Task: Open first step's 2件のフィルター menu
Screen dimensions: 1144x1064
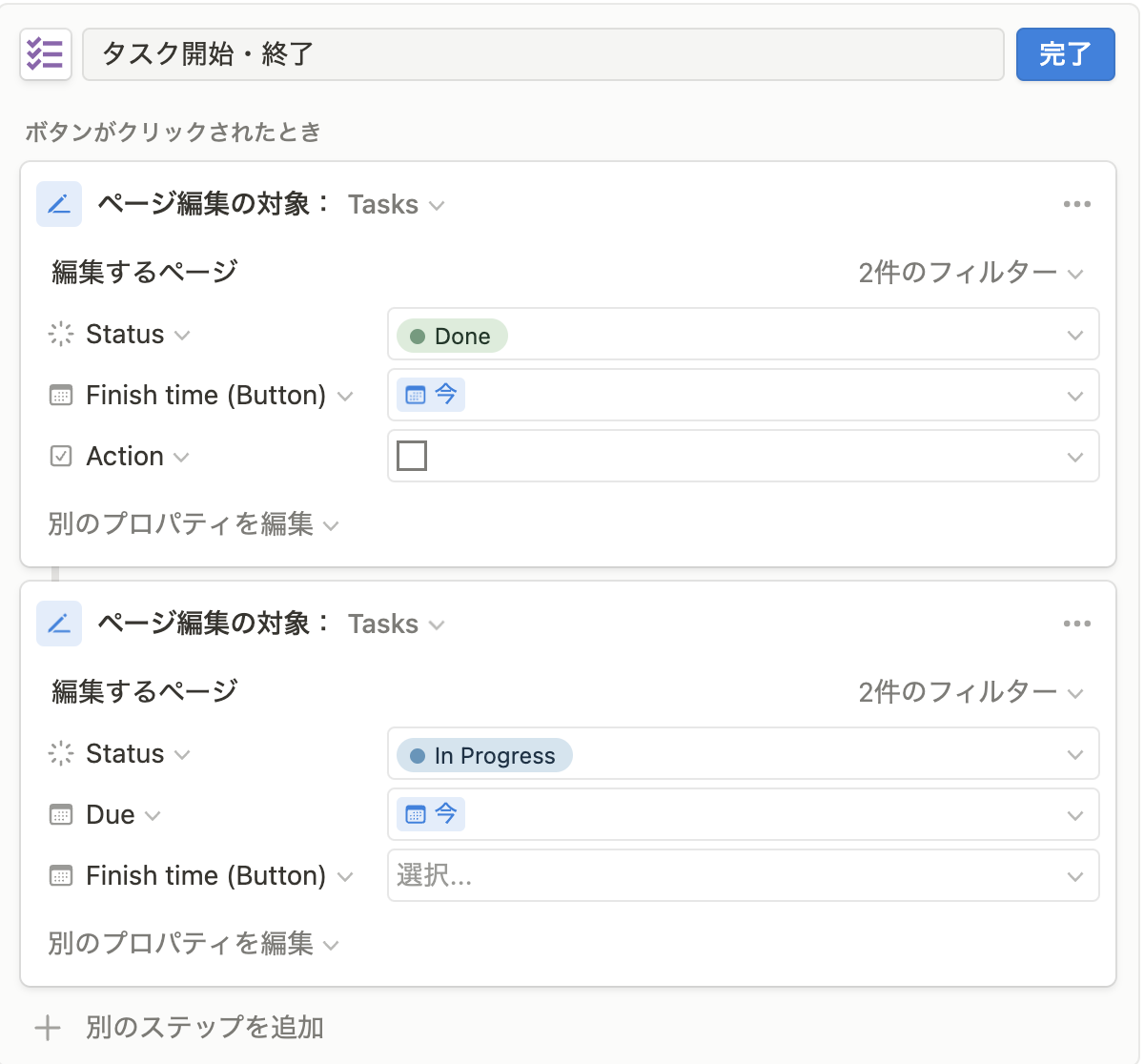Action: (x=970, y=273)
